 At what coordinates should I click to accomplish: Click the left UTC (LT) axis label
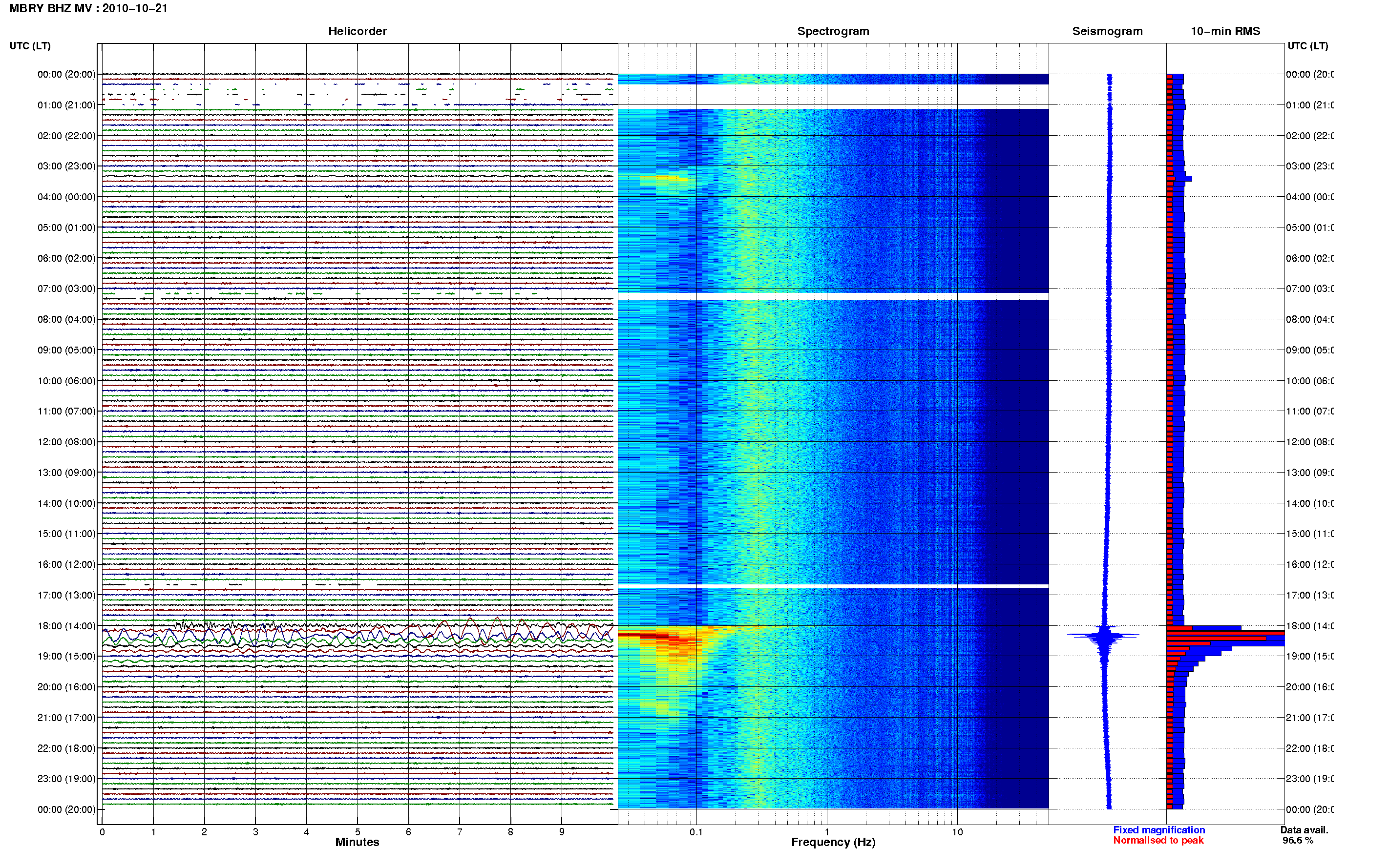pyautogui.click(x=30, y=46)
